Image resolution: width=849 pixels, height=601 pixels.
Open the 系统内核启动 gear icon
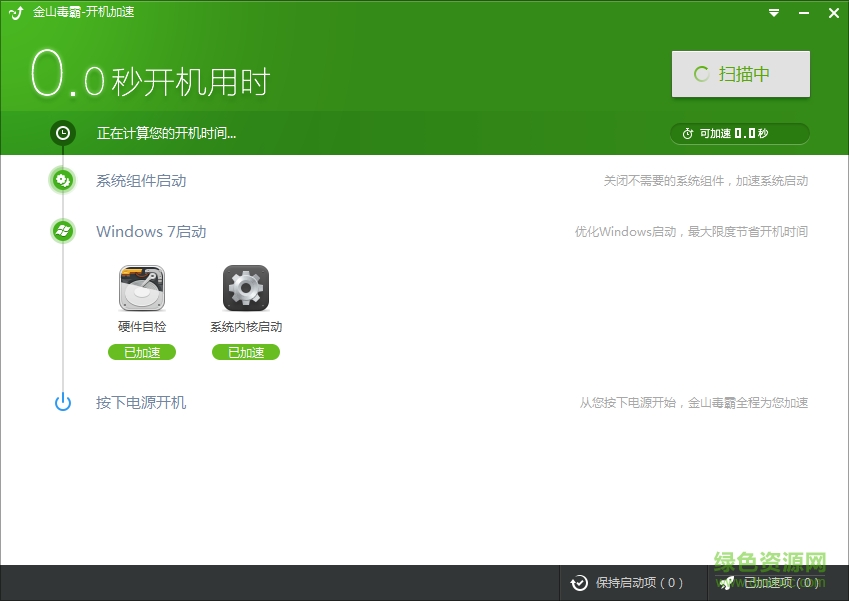tap(246, 288)
